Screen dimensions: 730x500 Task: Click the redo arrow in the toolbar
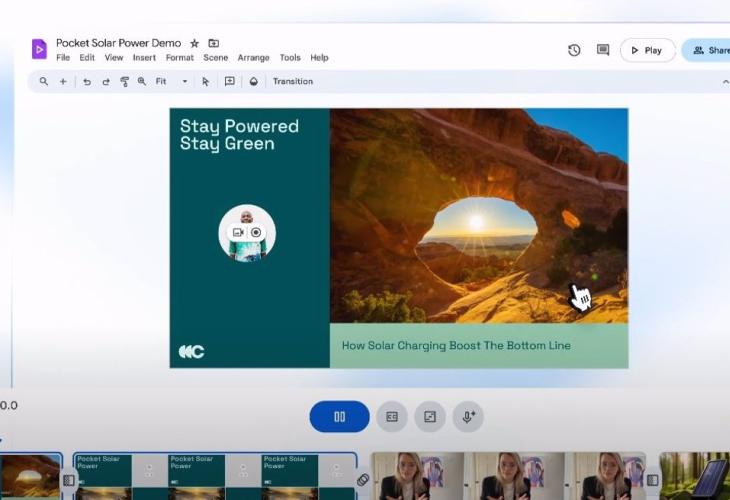coord(106,82)
